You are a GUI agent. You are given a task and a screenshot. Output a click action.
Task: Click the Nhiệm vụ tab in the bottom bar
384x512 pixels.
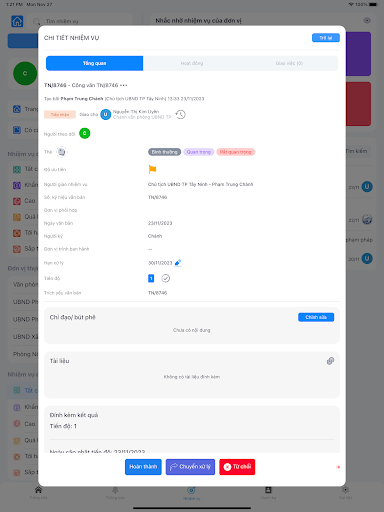(192, 493)
